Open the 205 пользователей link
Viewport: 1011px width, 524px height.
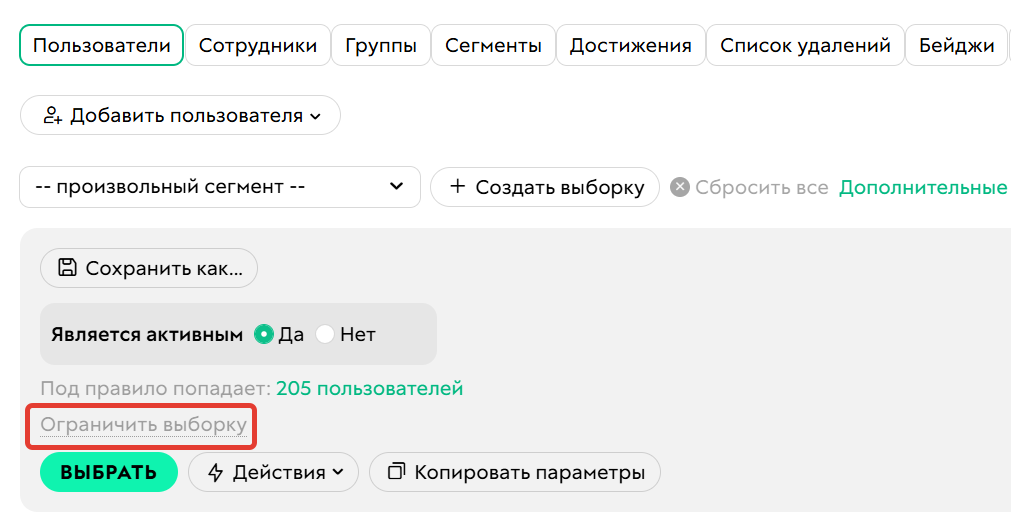[x=369, y=388]
